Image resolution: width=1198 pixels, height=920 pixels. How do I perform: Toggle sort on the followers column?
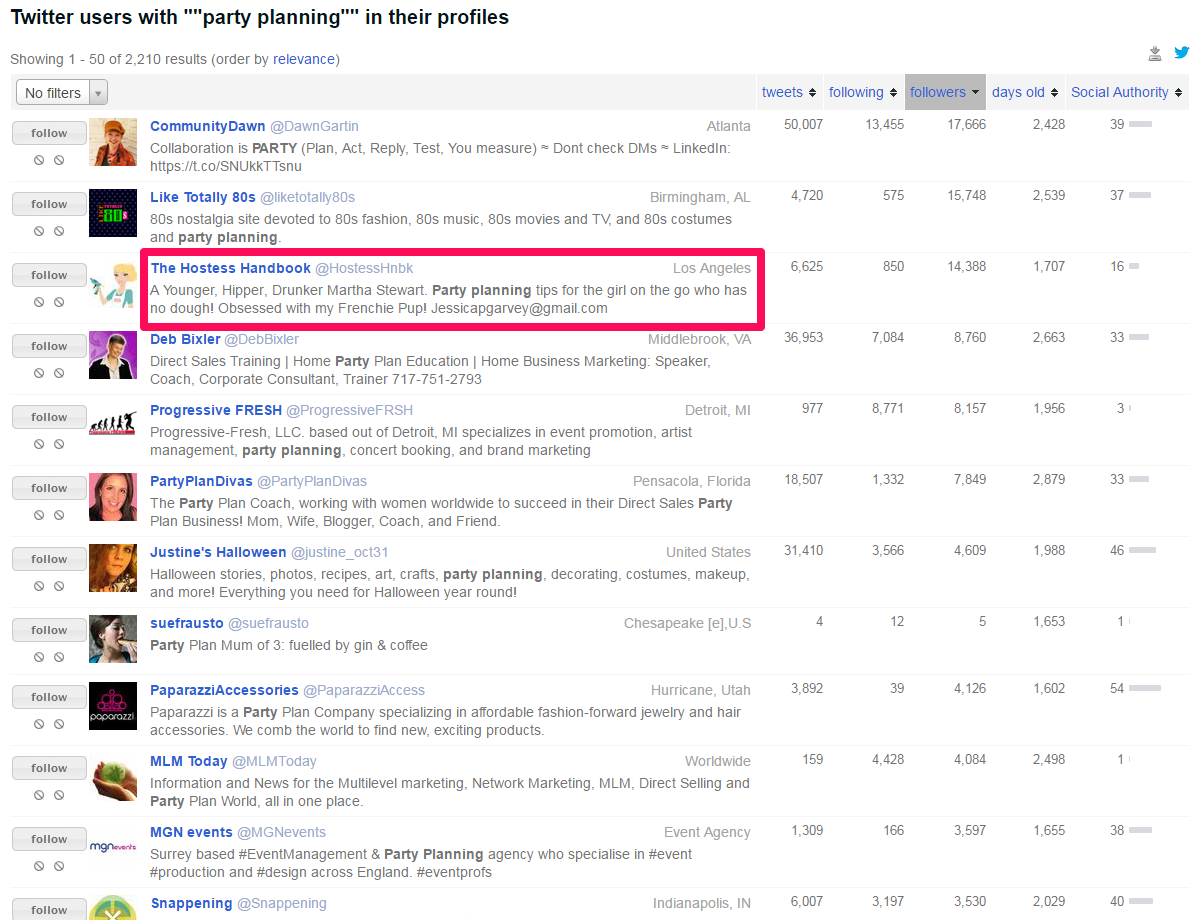pyautogui.click(x=944, y=92)
